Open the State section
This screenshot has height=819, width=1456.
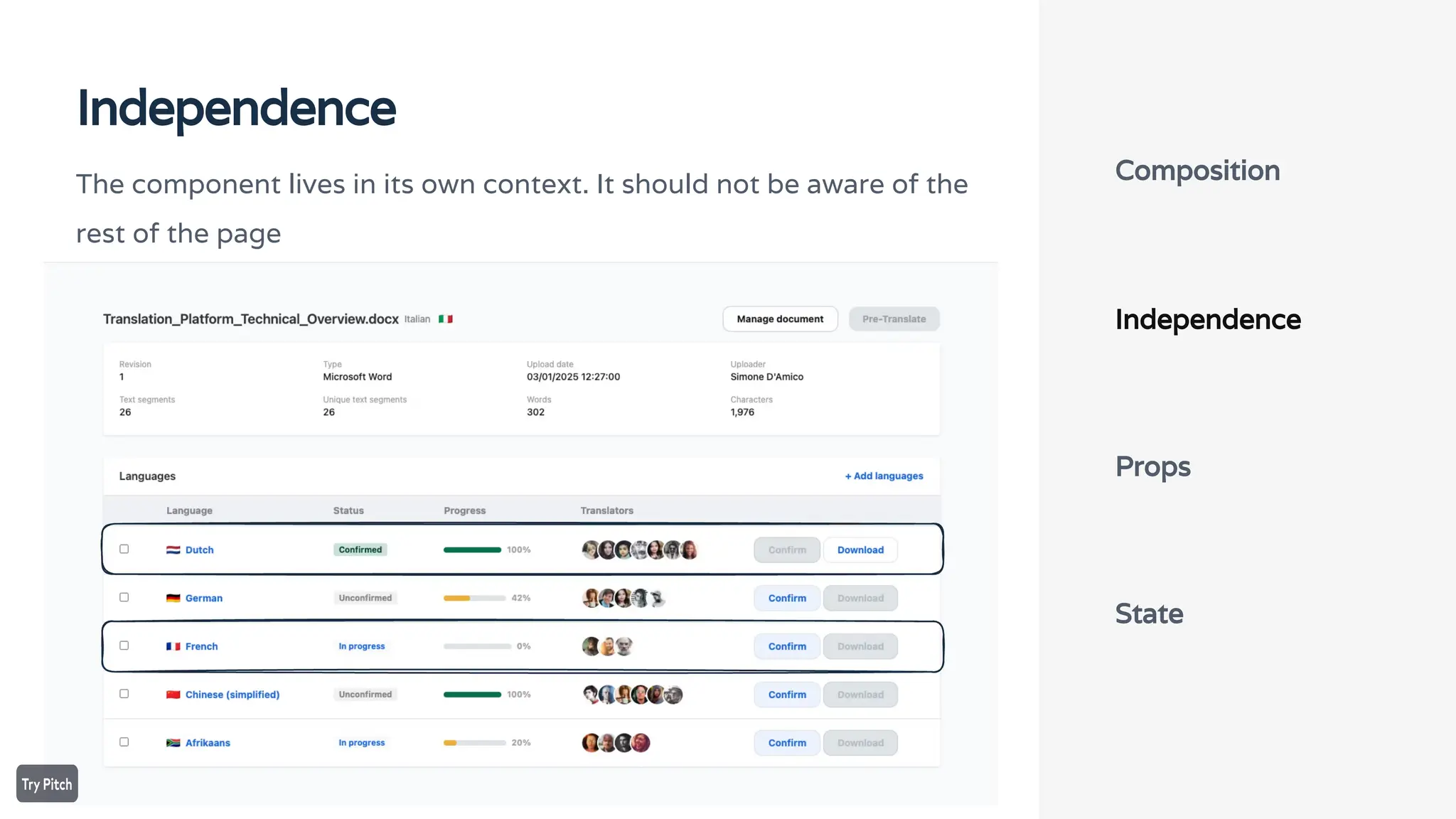[1149, 614]
